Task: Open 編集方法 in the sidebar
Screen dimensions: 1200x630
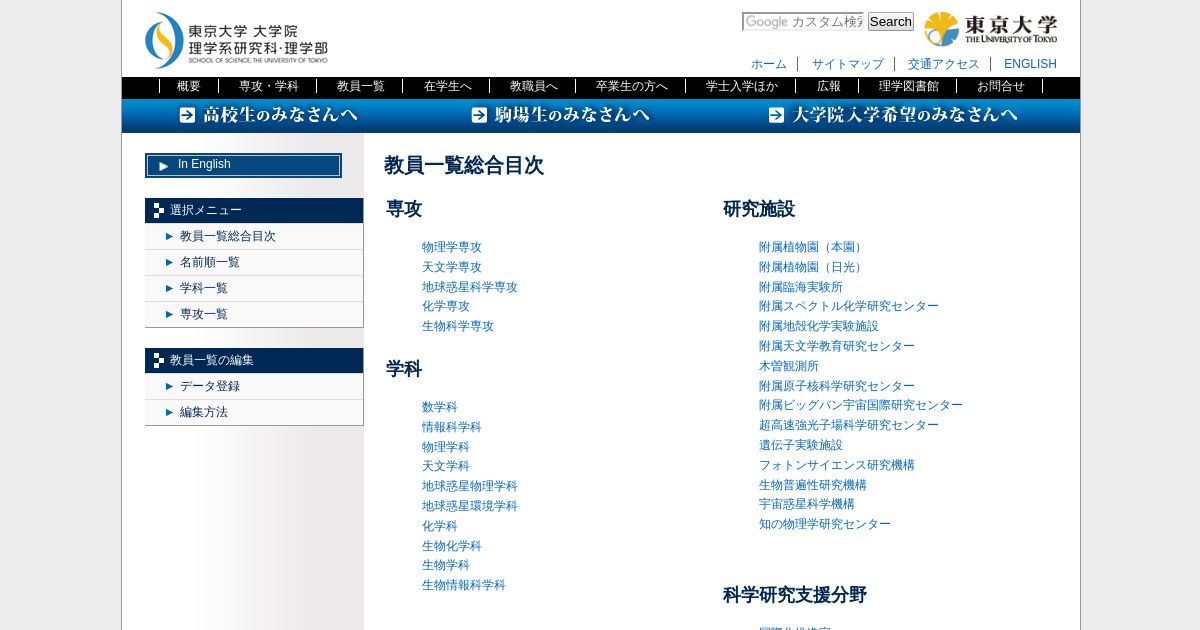Action: click(254, 413)
